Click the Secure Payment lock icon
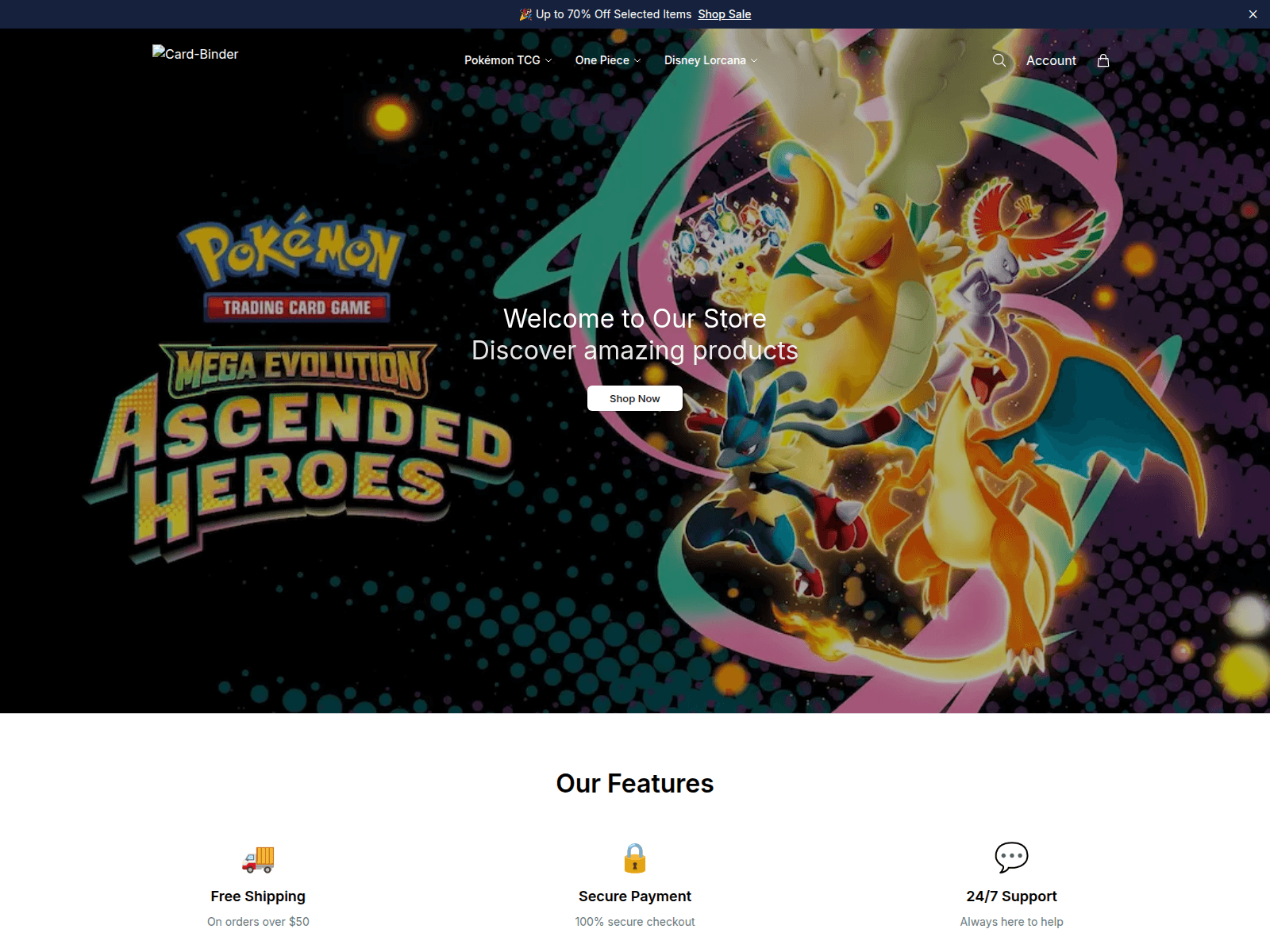Image resolution: width=1270 pixels, height=952 pixels. click(x=635, y=858)
